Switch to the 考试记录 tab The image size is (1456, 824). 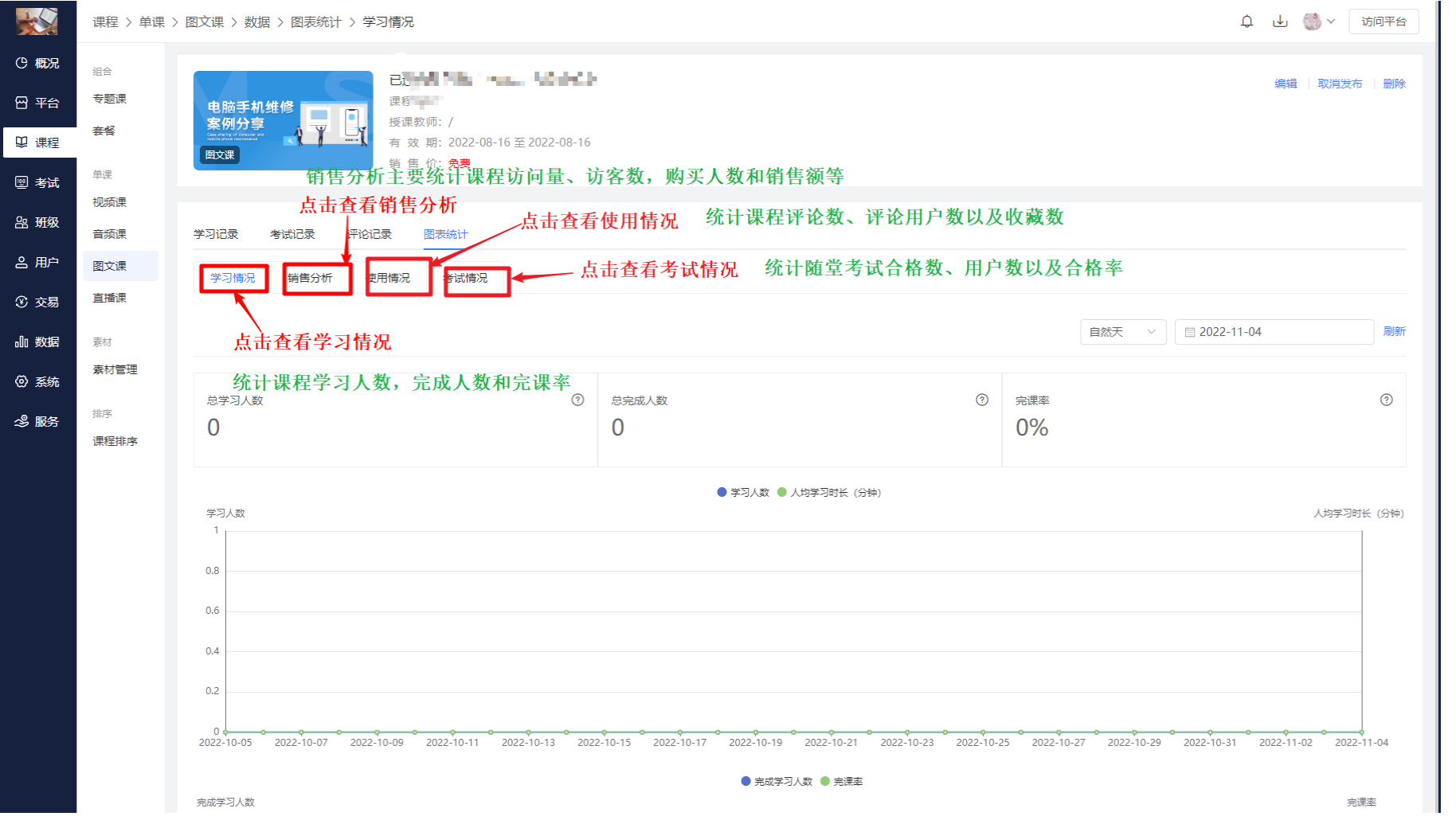coord(292,234)
